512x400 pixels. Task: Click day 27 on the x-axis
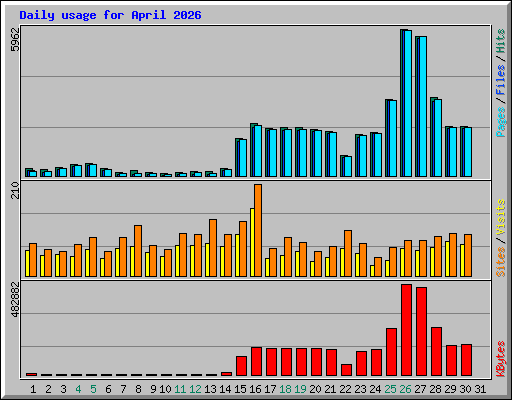pos(420,389)
